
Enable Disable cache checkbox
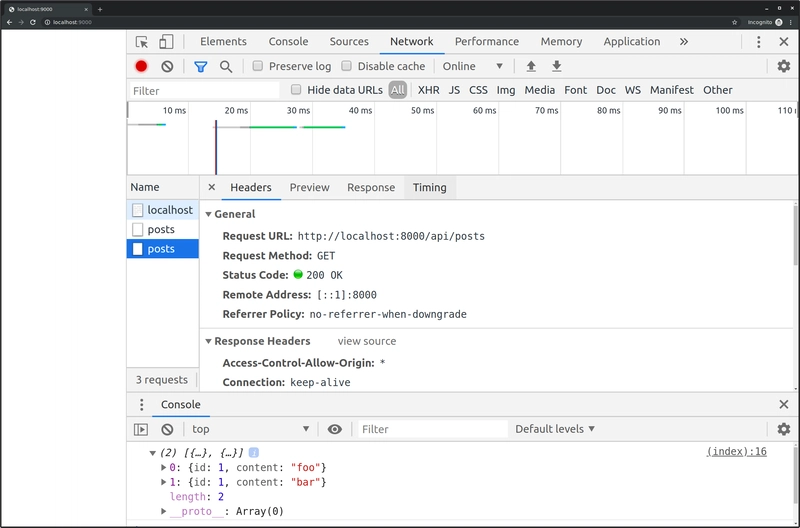[x=346, y=66]
